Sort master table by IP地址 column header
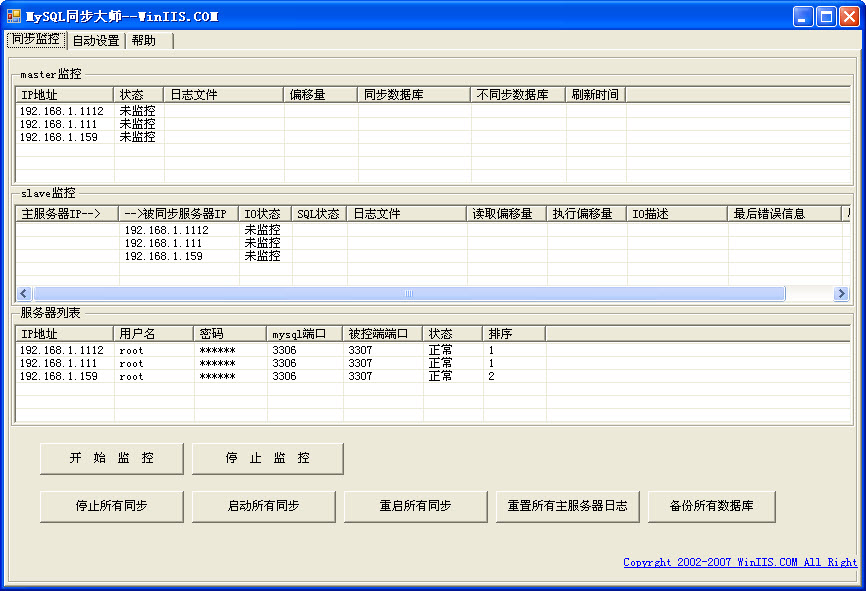This screenshot has width=866, height=591. [x=64, y=95]
